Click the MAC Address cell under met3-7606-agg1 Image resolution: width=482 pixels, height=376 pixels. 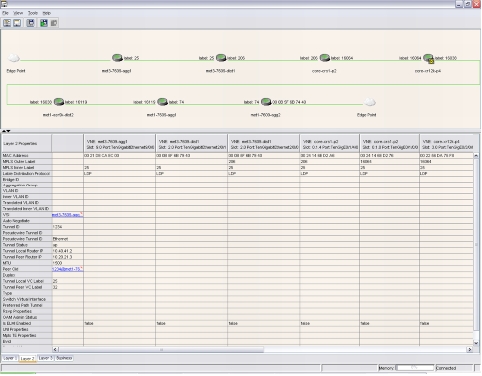click(x=119, y=156)
